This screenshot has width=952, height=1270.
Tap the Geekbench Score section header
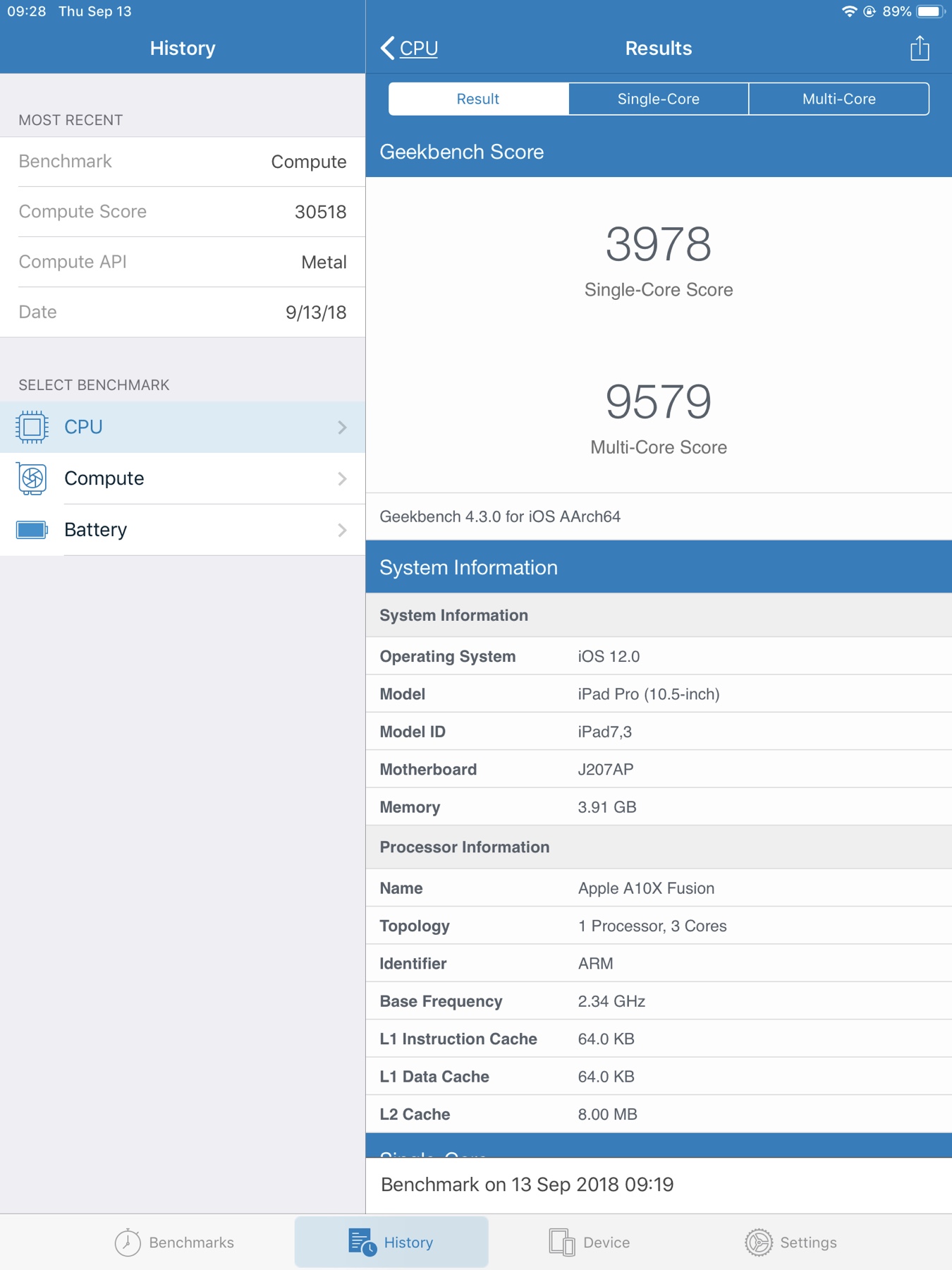pyautogui.click(x=659, y=152)
